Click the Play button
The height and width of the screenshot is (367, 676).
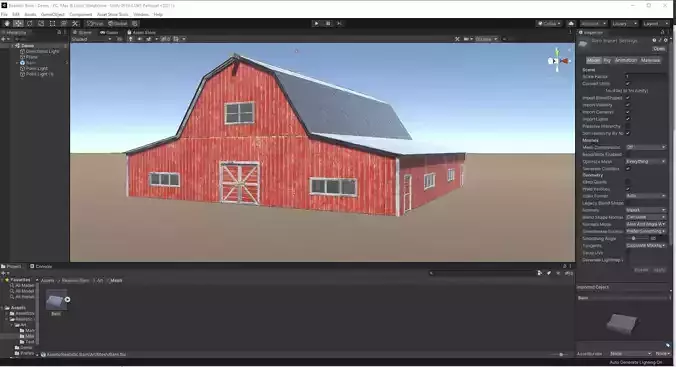coord(316,23)
